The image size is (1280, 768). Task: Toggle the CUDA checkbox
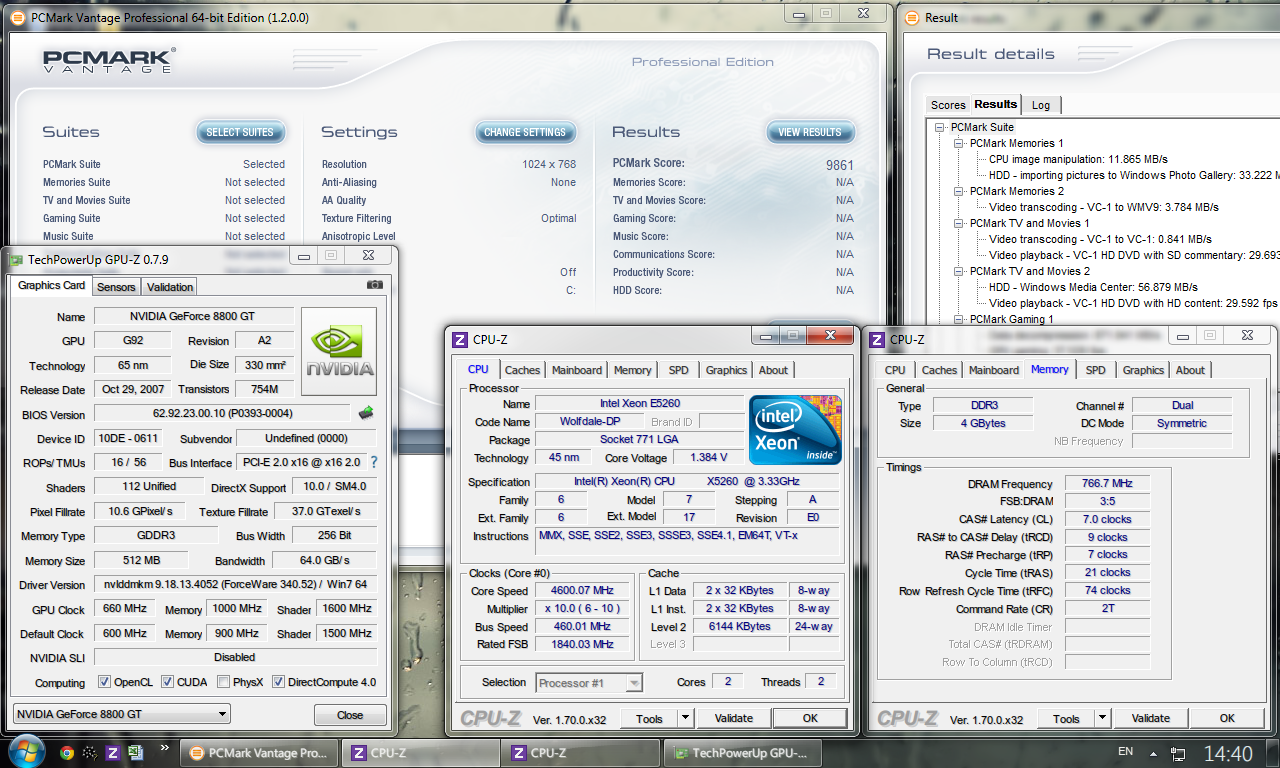tap(167, 682)
